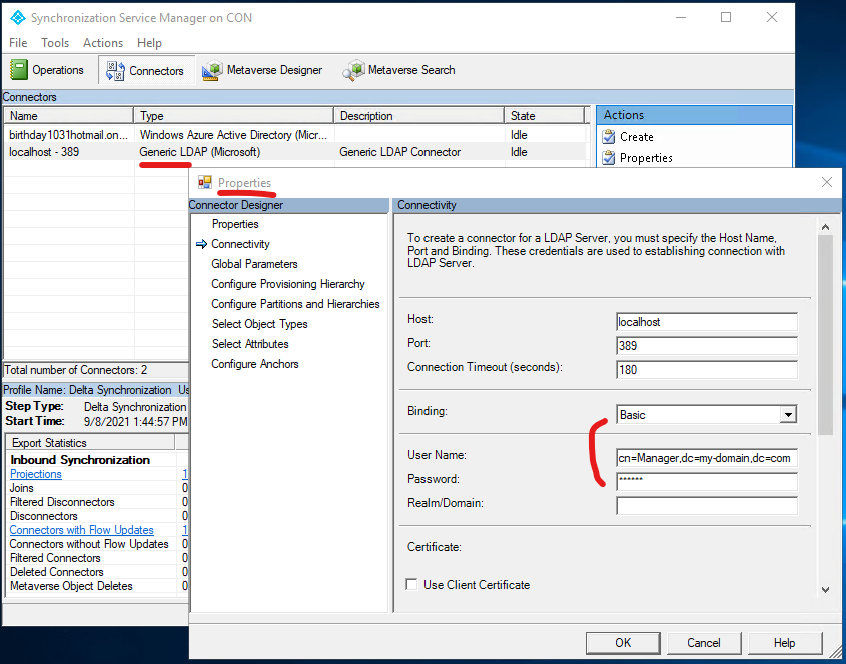Click Generic LDAP Connector description cell
This screenshot has height=664, width=846.
point(400,152)
